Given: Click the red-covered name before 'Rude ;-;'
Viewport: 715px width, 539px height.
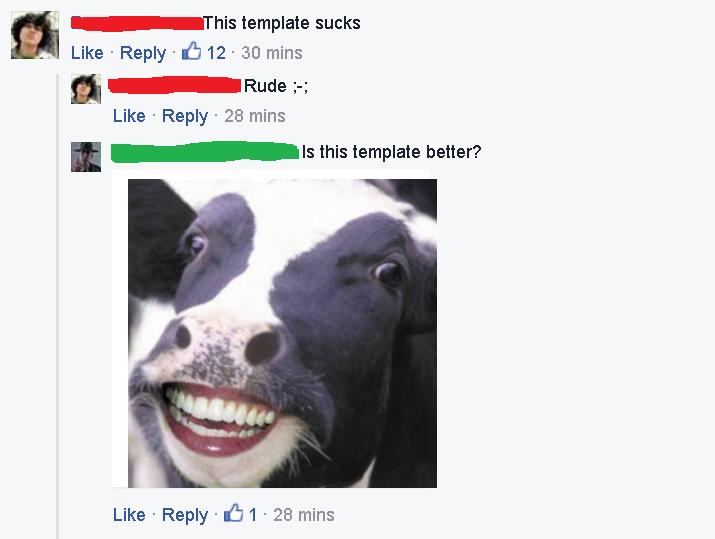Looking at the screenshot, I should point(174,85).
